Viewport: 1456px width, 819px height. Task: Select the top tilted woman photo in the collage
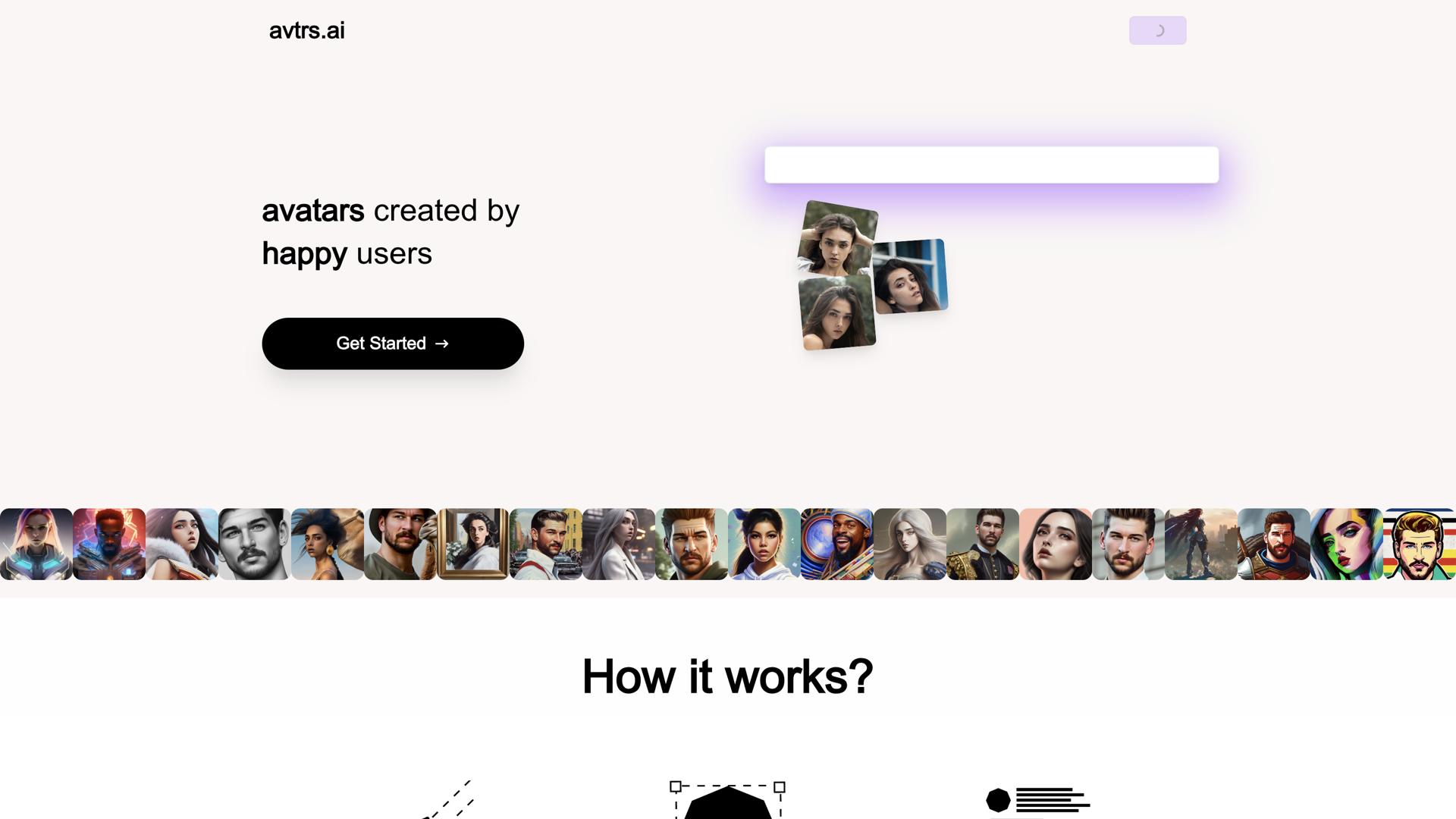coord(837,237)
